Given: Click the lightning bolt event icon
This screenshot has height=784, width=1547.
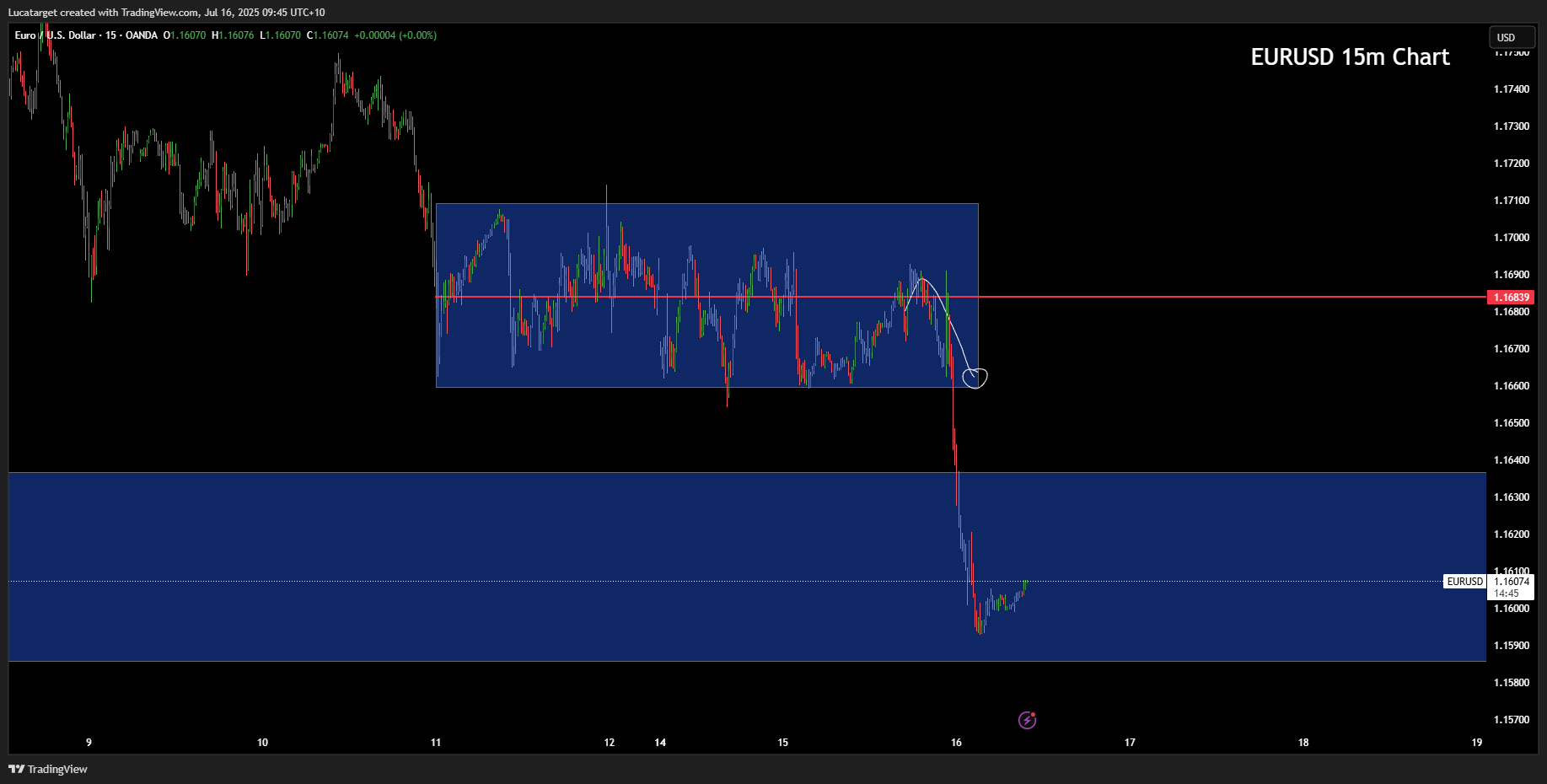Looking at the screenshot, I should [1027, 720].
